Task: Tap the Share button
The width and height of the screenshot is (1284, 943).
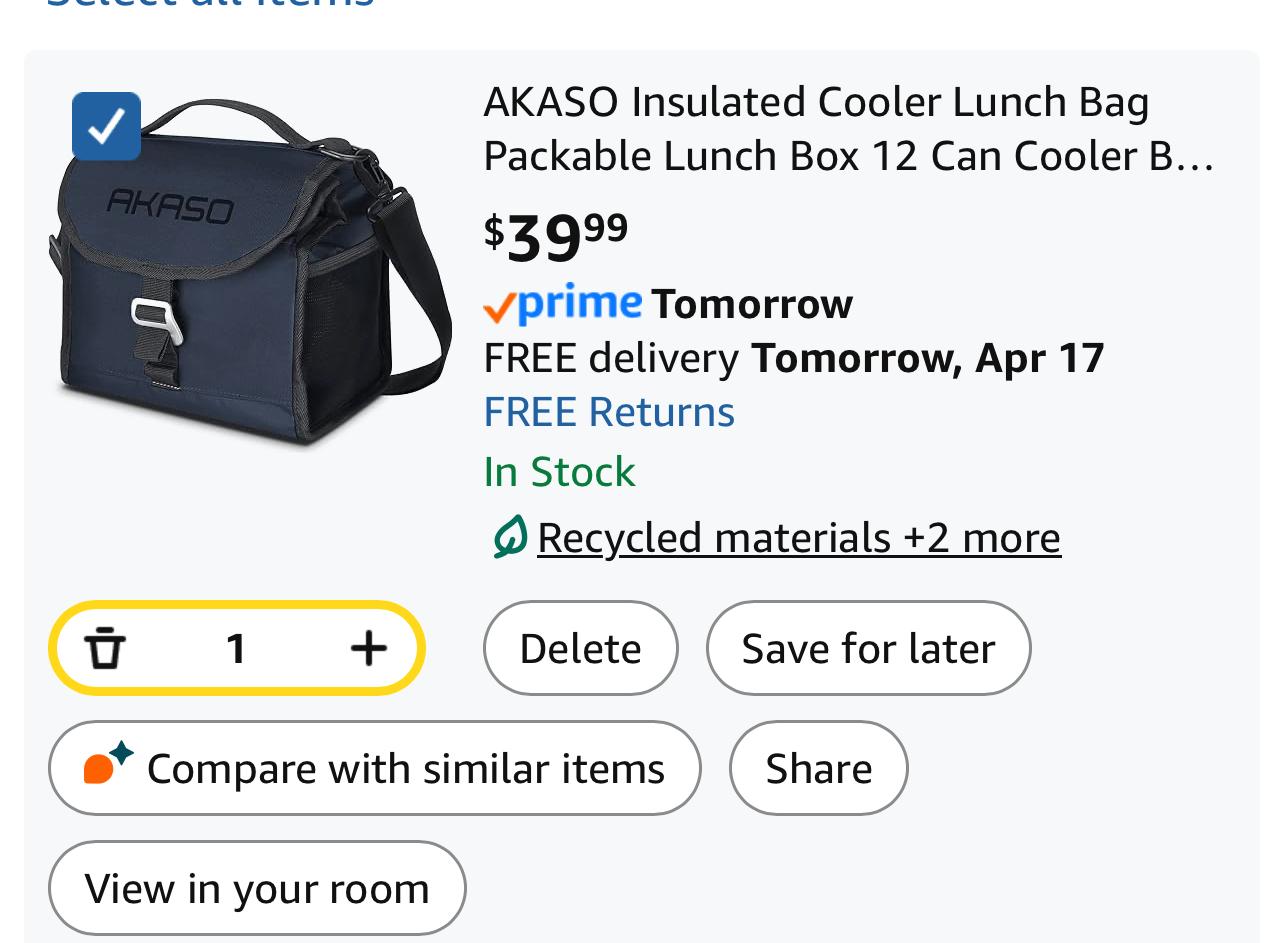Action: (x=818, y=768)
